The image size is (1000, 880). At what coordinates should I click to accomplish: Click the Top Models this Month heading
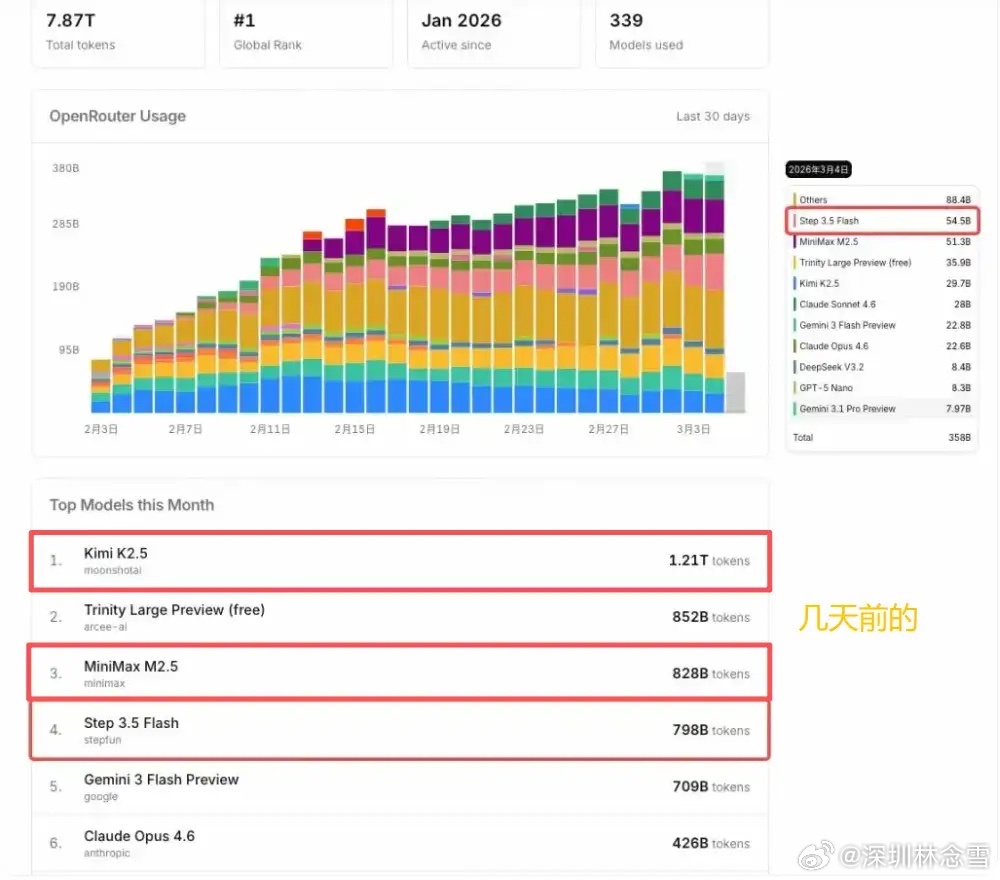pyautogui.click(x=132, y=505)
